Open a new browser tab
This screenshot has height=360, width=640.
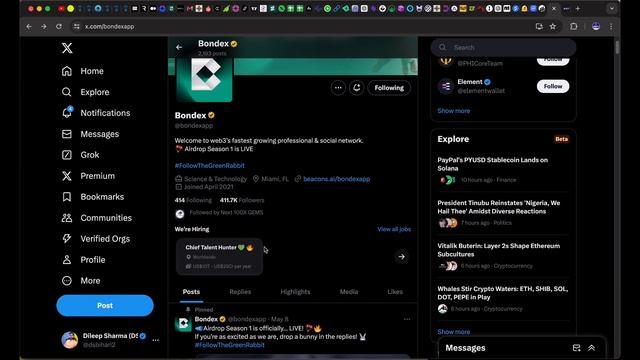coord(578,9)
